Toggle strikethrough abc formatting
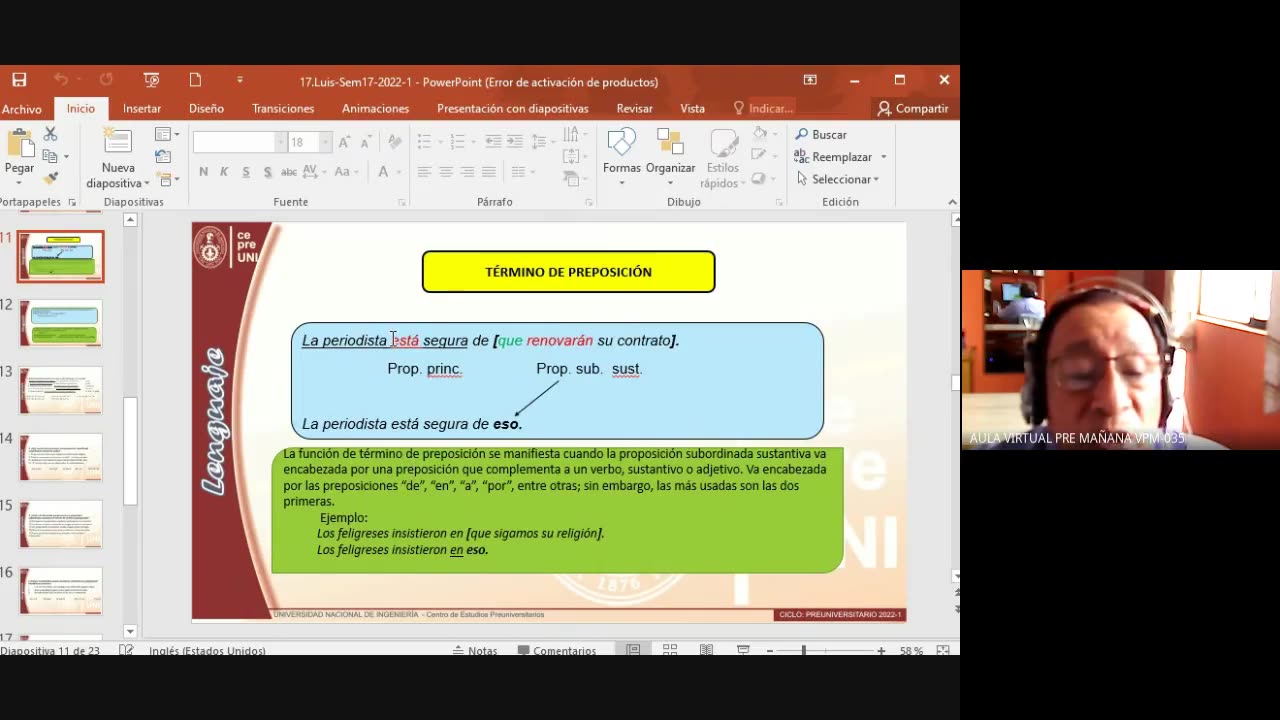 289,172
